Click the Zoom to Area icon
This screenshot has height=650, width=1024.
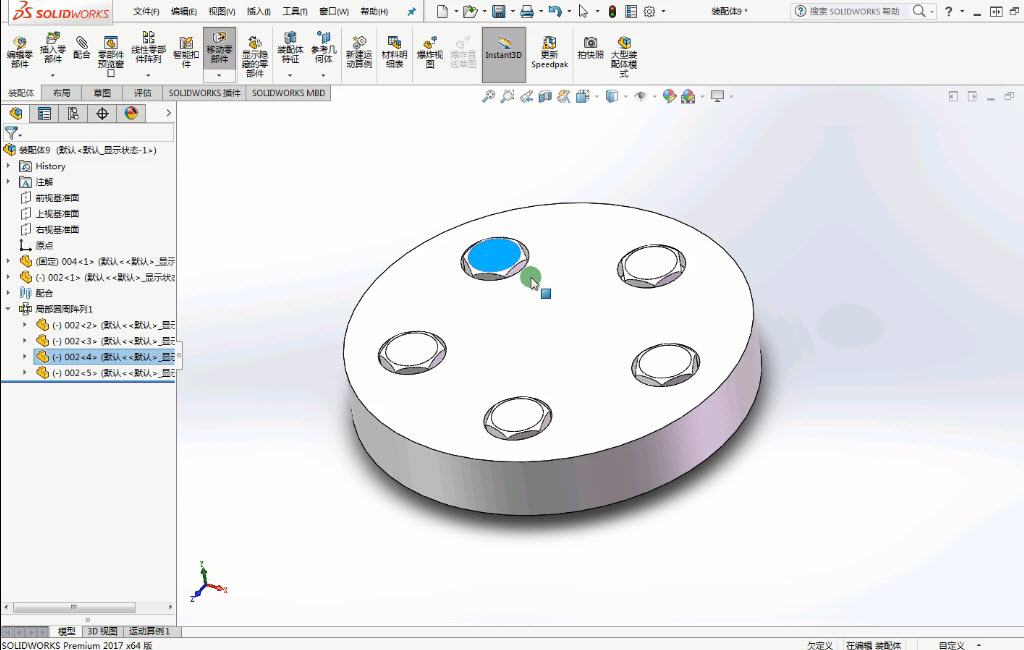tap(507, 97)
